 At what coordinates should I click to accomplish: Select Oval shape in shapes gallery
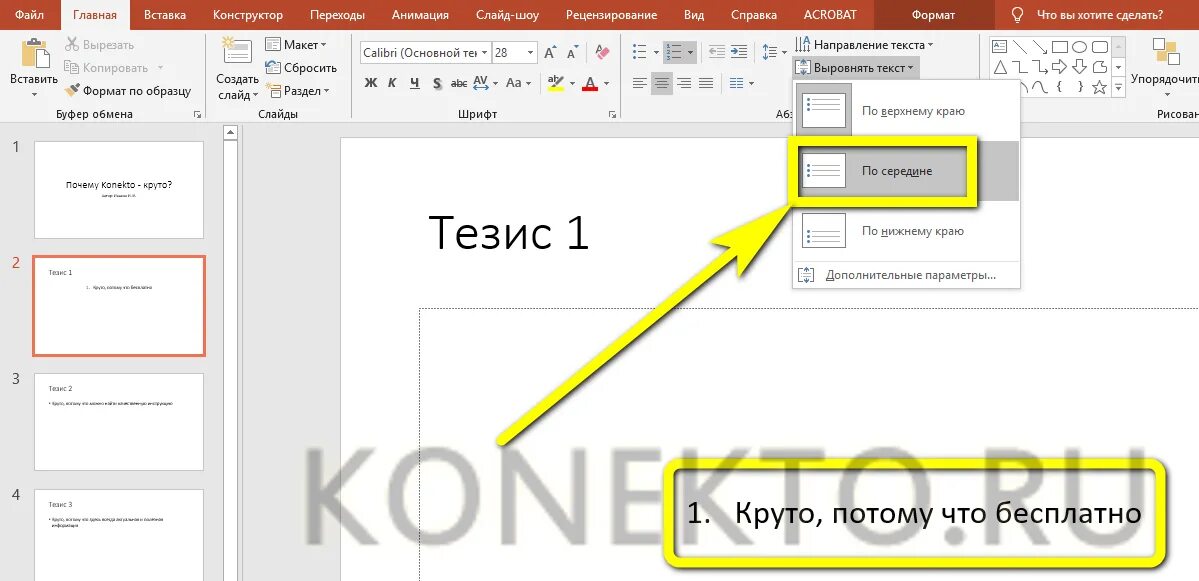tap(1079, 46)
